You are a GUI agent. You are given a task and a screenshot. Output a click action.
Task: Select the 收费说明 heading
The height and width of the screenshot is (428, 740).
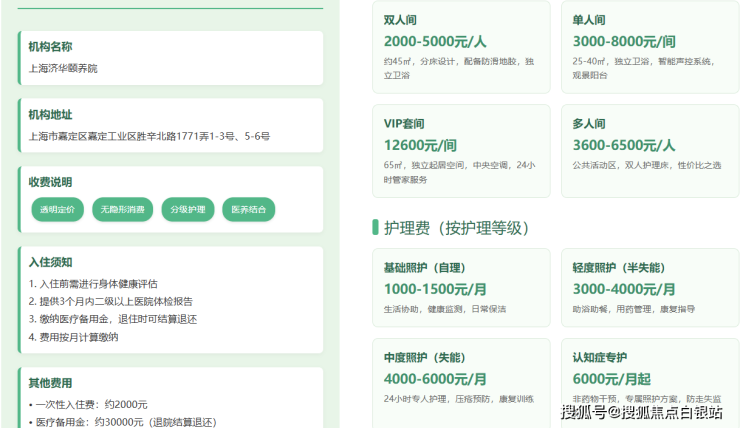pos(50,182)
